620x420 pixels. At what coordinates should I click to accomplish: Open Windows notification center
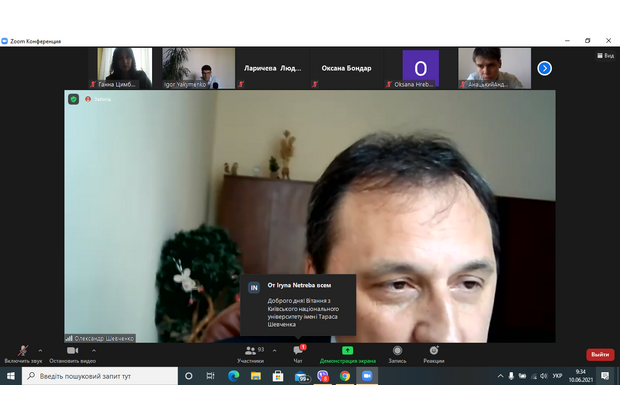point(605,376)
